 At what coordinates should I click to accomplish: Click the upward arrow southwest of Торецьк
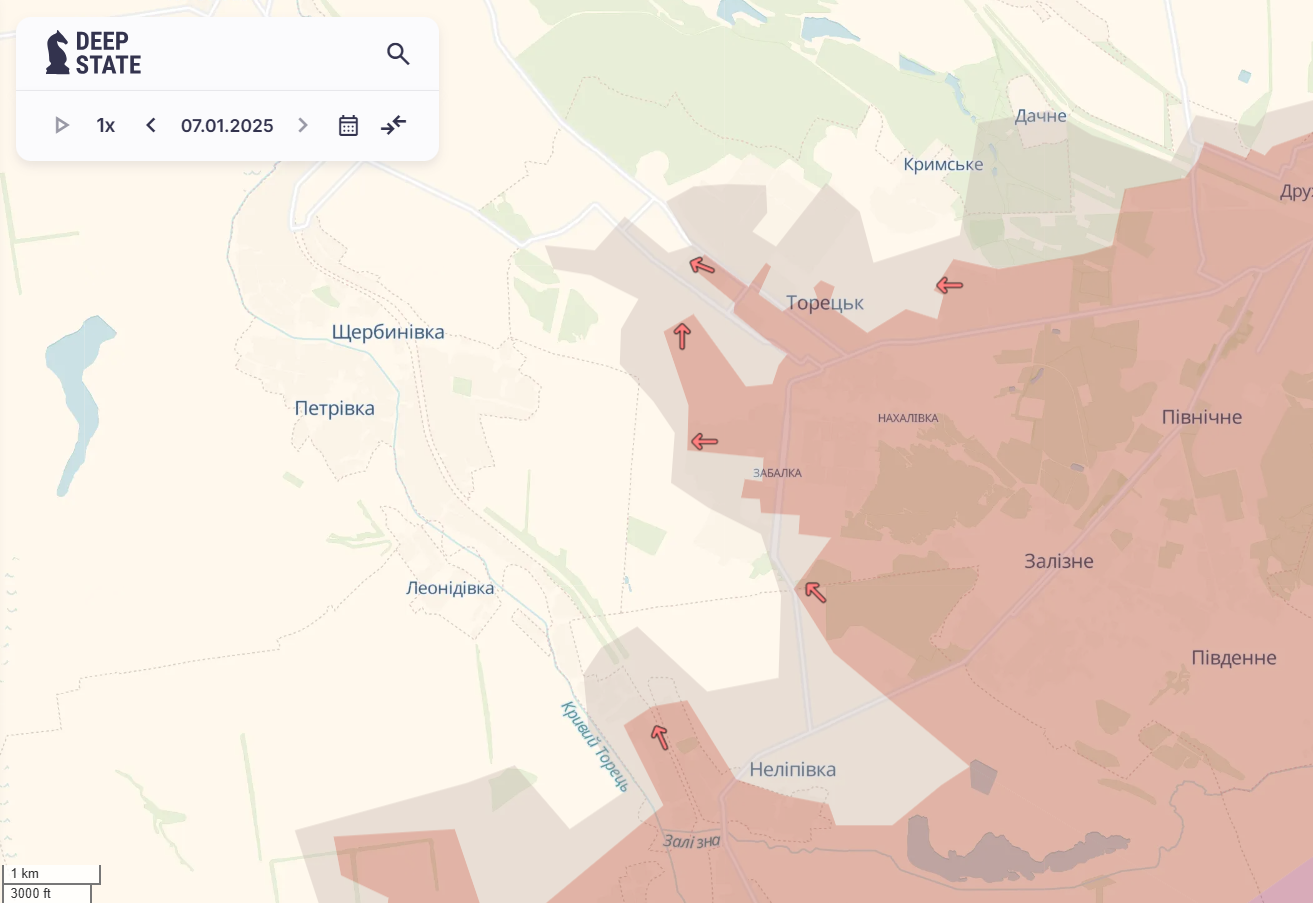[682, 336]
